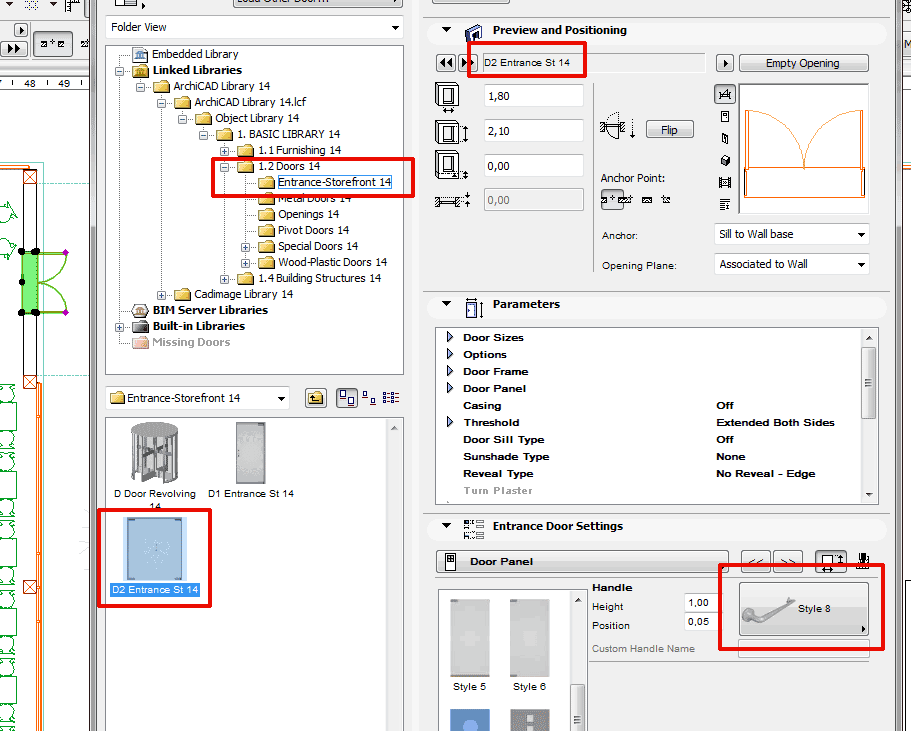Show the preview picture filmstrip icon

[x=725, y=182]
